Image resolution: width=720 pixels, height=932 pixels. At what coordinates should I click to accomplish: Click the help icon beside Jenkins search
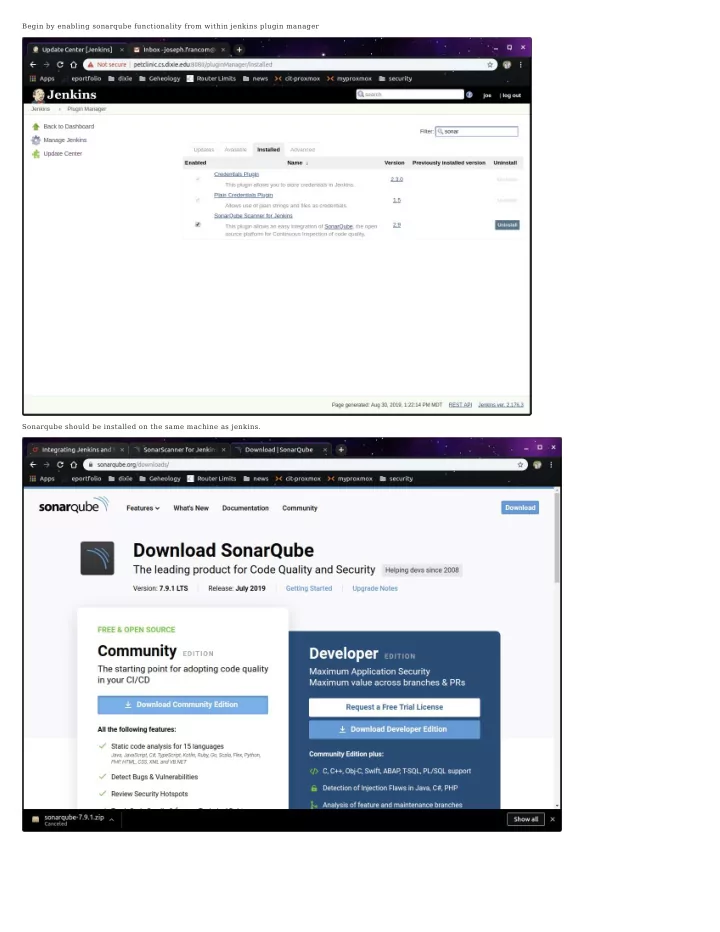[x=469, y=95]
